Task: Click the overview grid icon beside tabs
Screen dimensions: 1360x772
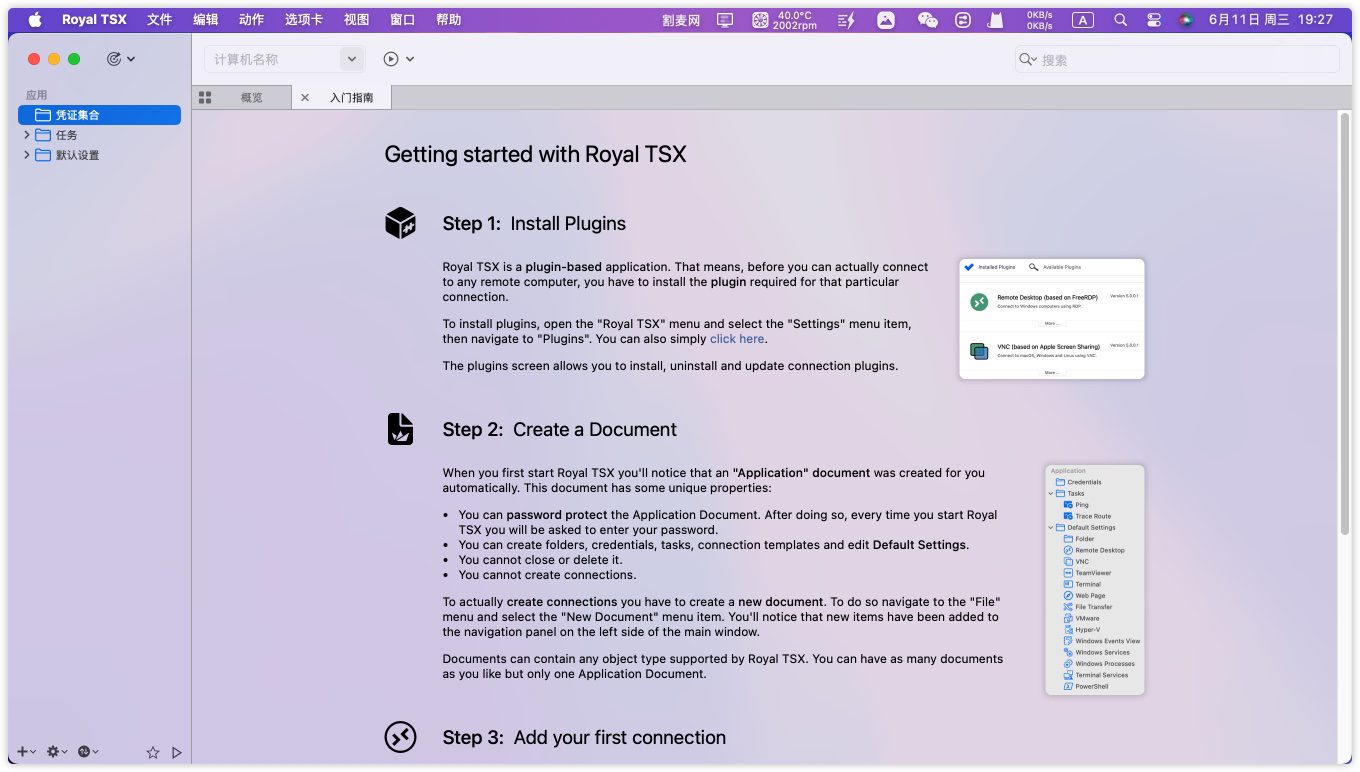Action: pyautogui.click(x=205, y=97)
